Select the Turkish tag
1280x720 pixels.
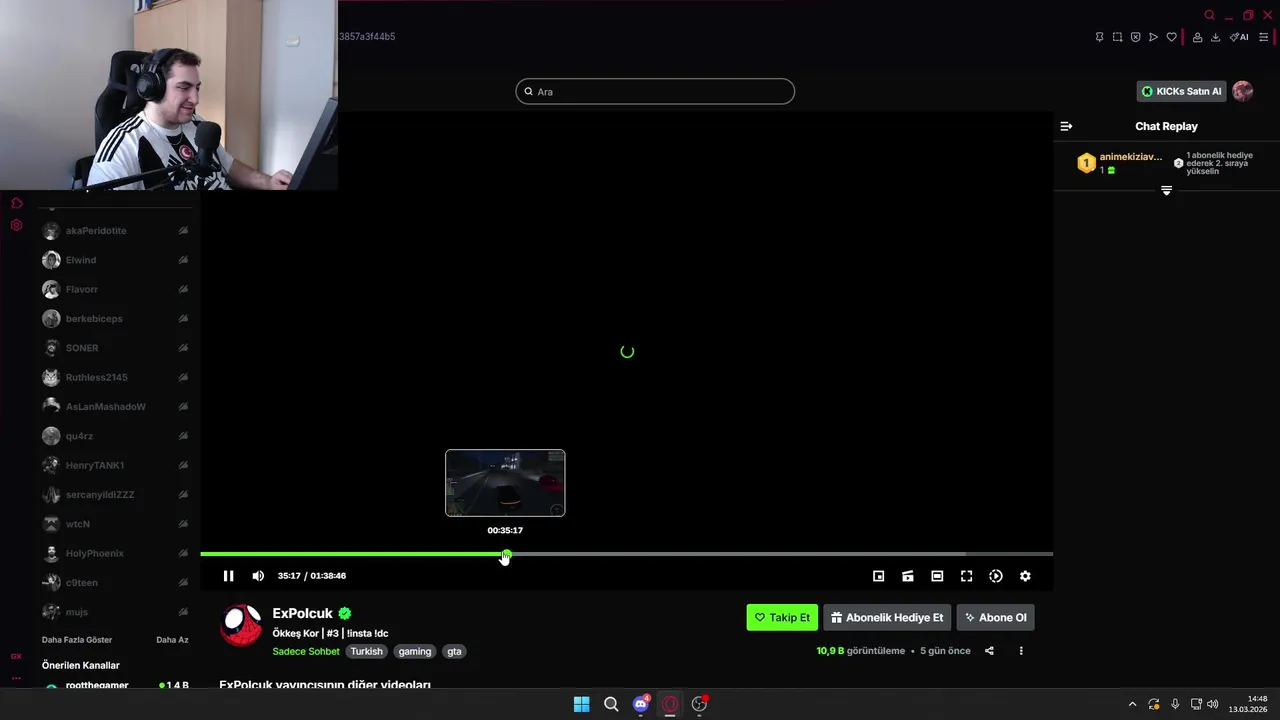click(366, 651)
